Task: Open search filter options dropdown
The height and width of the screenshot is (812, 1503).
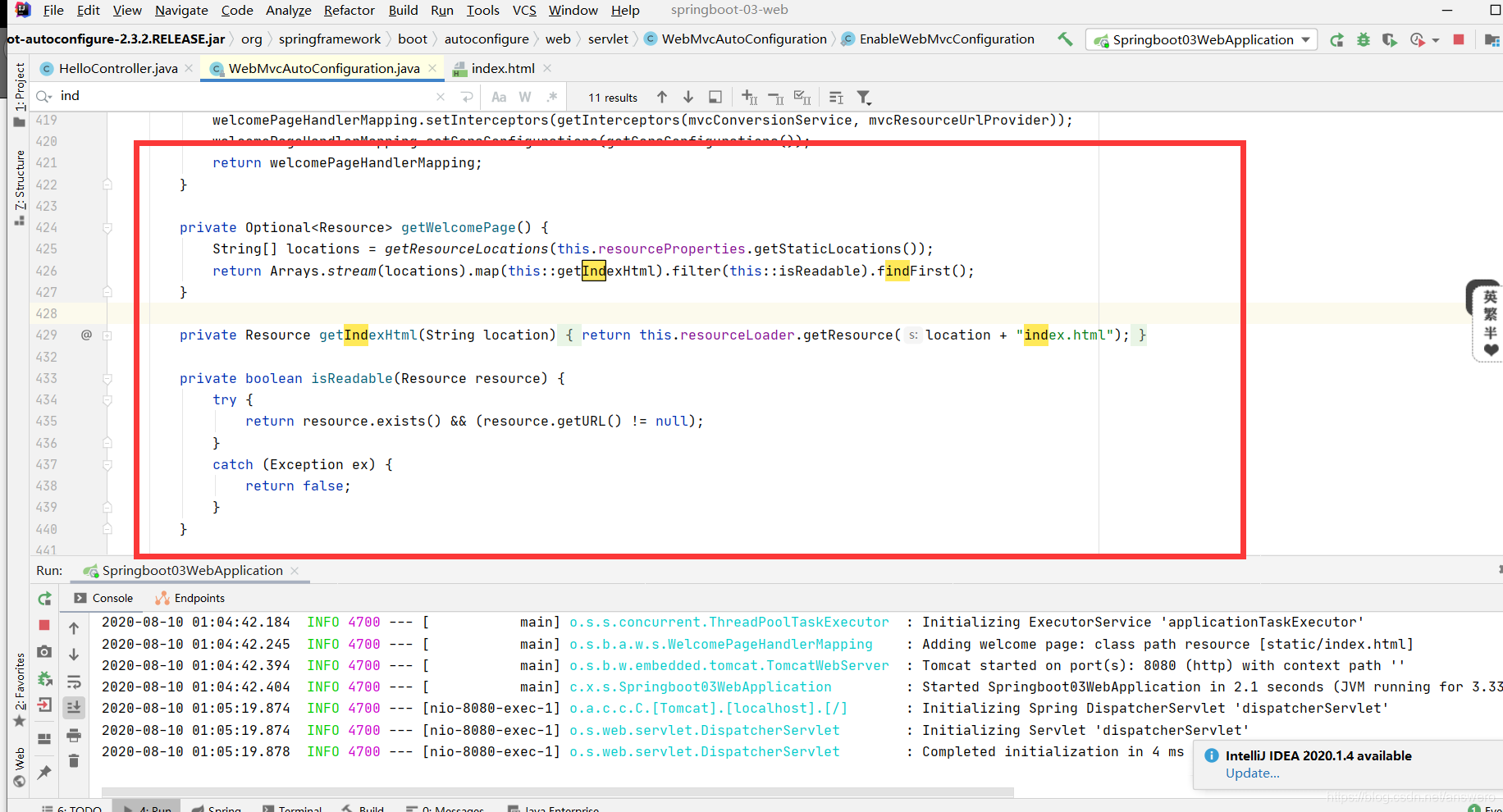Action: tap(864, 98)
